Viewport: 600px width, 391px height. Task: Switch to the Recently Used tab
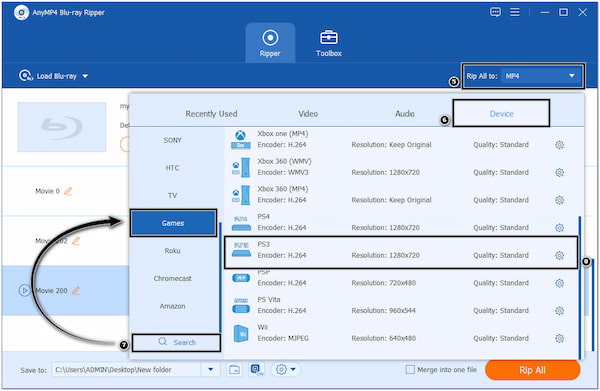click(211, 114)
